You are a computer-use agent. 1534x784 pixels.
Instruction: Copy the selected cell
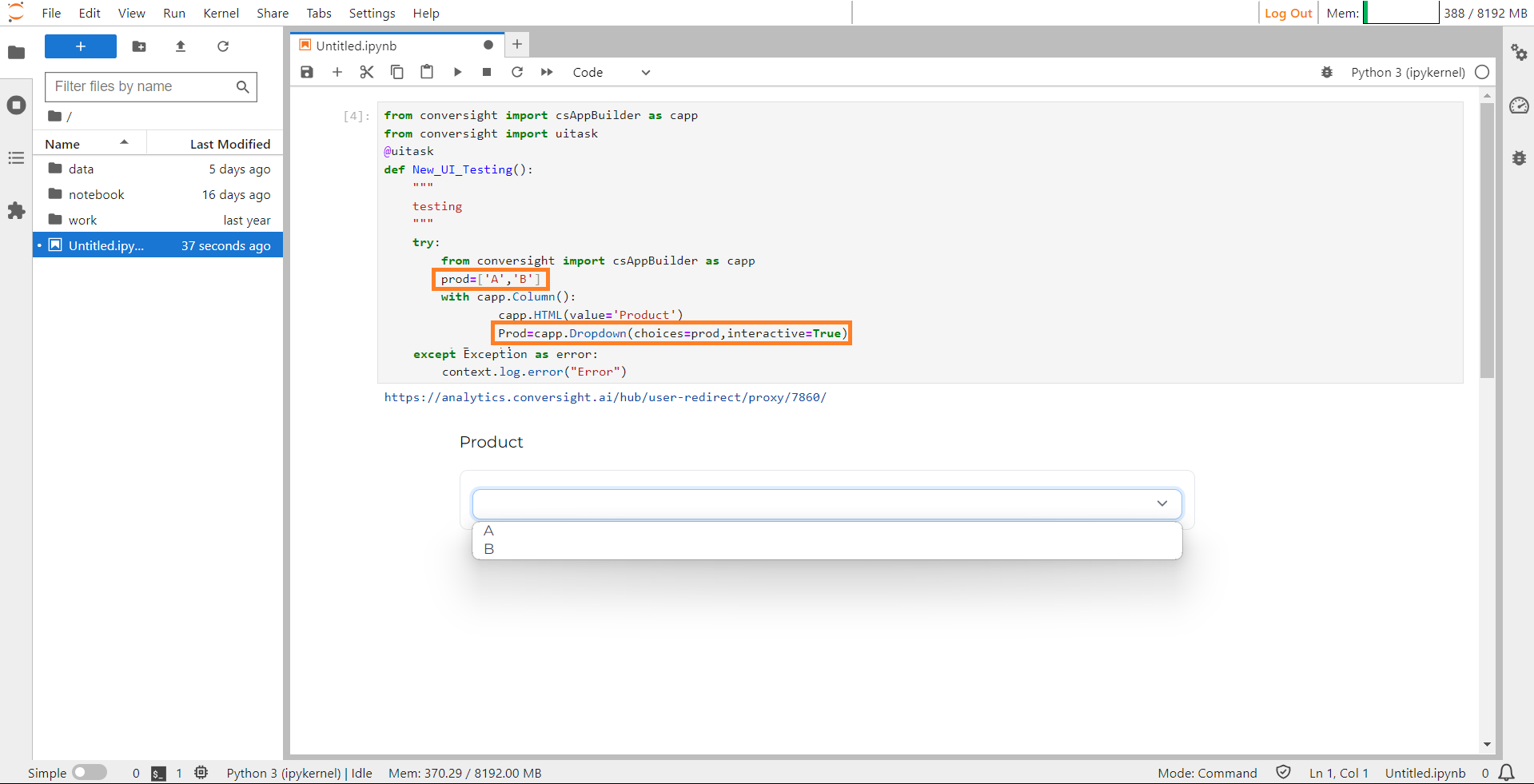(x=397, y=72)
